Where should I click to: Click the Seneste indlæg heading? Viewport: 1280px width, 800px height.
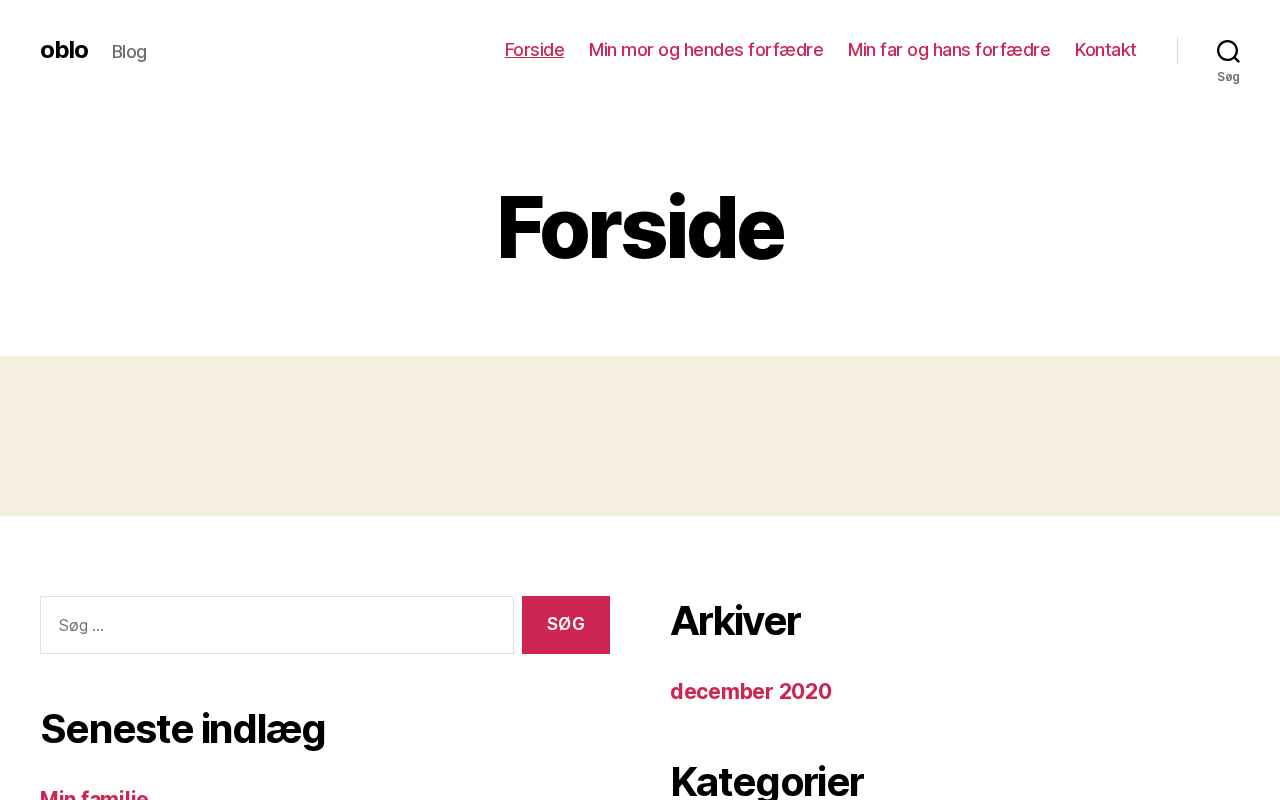pyautogui.click(x=183, y=729)
